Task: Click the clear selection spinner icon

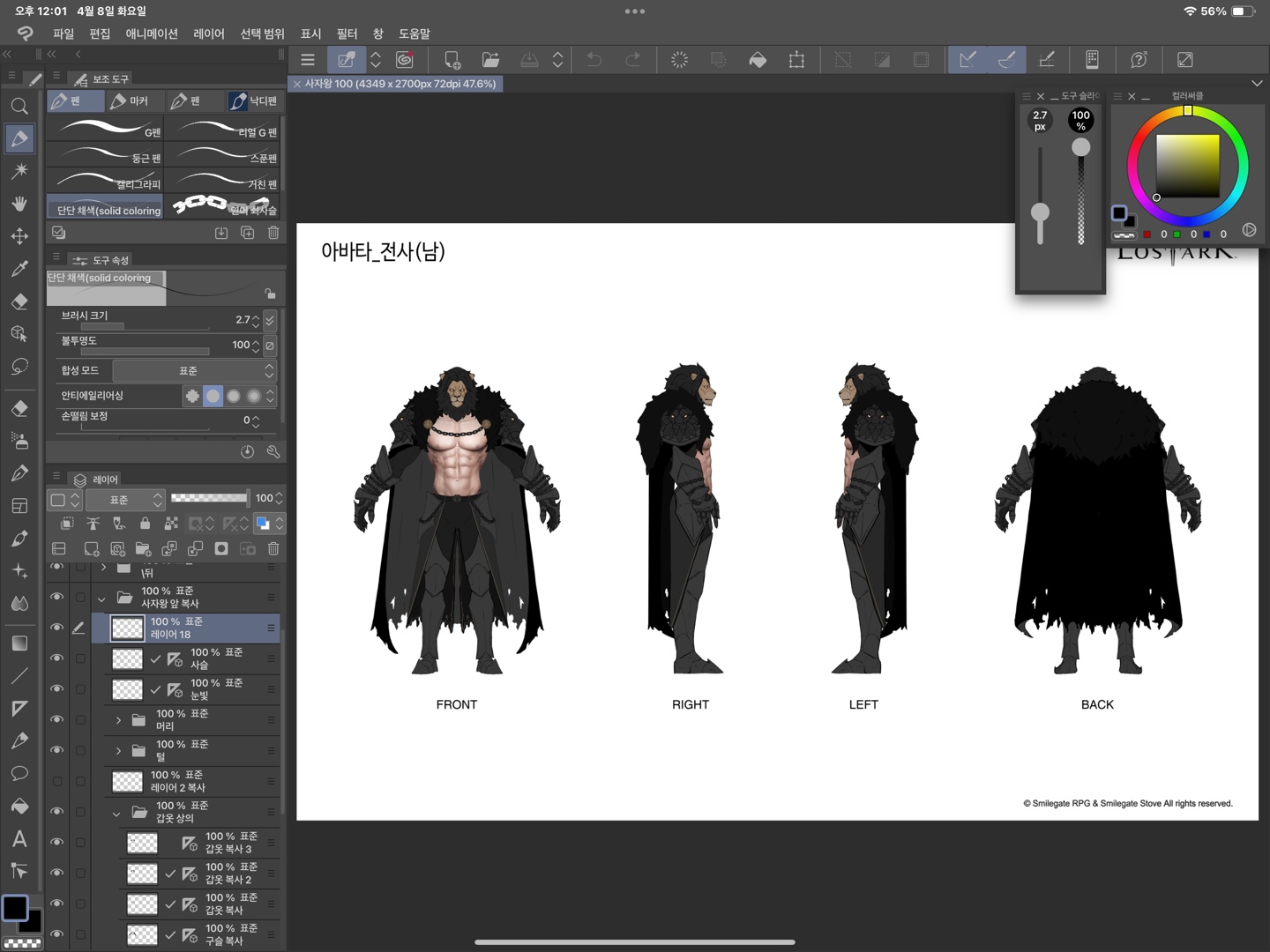Action: pyautogui.click(x=679, y=60)
